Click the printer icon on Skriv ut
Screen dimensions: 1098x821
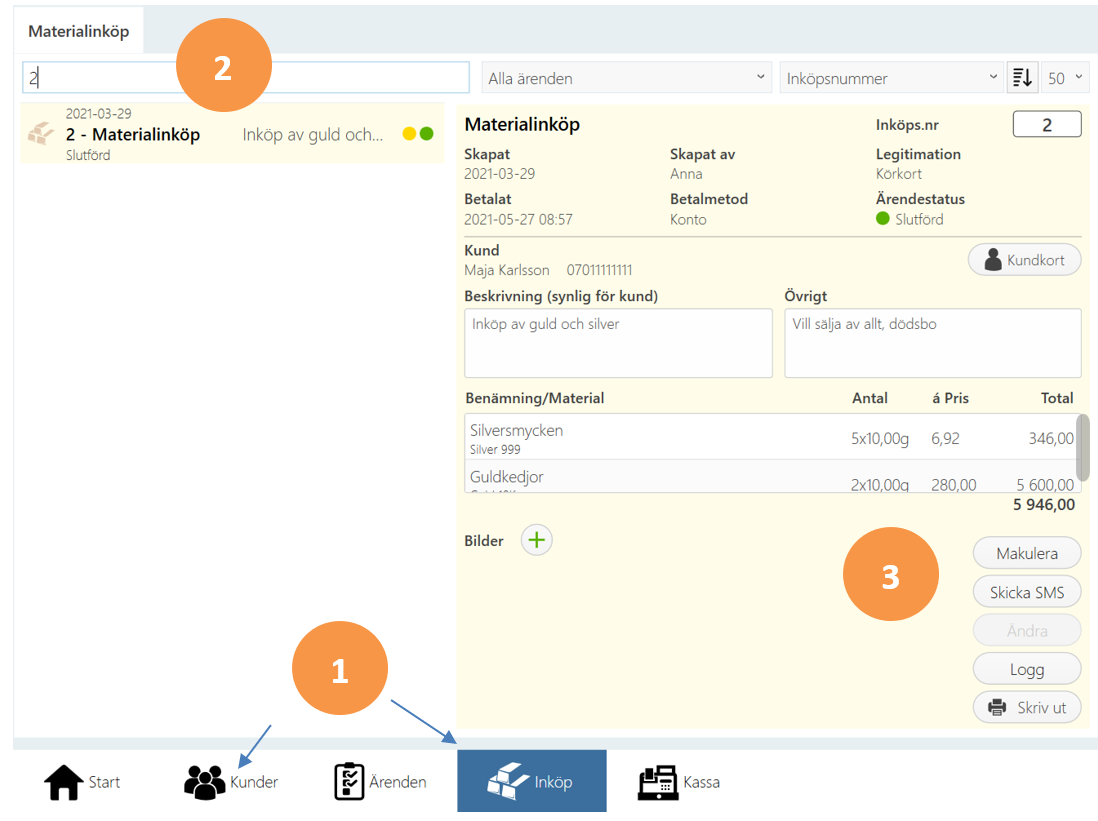(997, 708)
